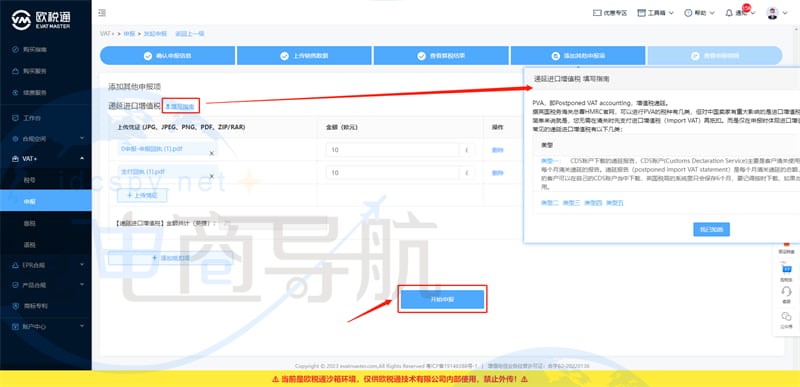Screen dimensions: 800x387
Task: Open the notification bell icon
Action: pyautogui.click(x=729, y=13)
